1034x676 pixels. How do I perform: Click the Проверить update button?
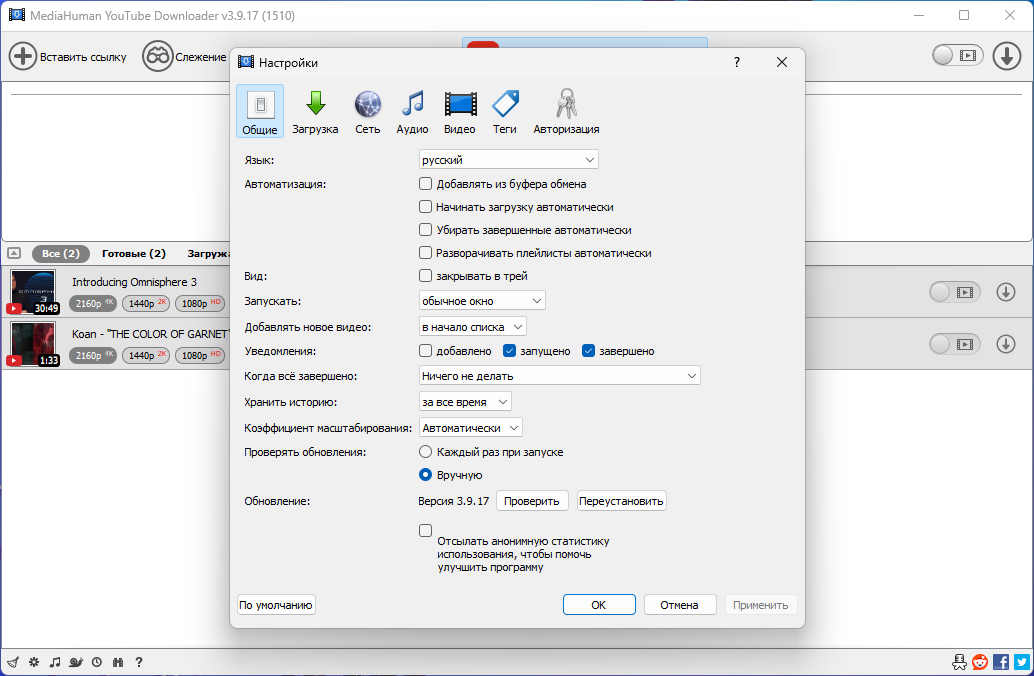[x=532, y=501]
